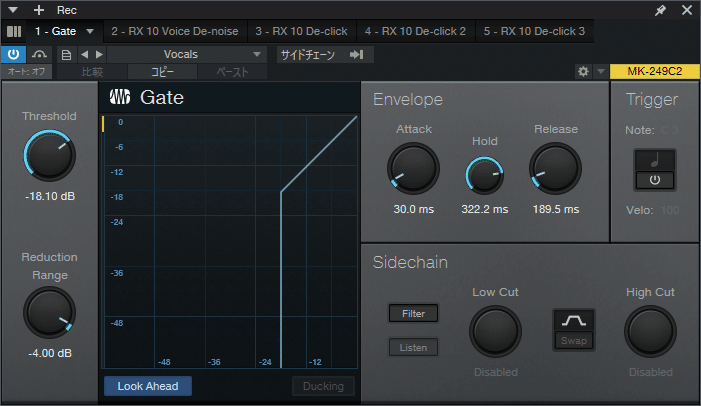The width and height of the screenshot is (701, 406).
Task: Toggle the Swap button
Action: pos(574,341)
